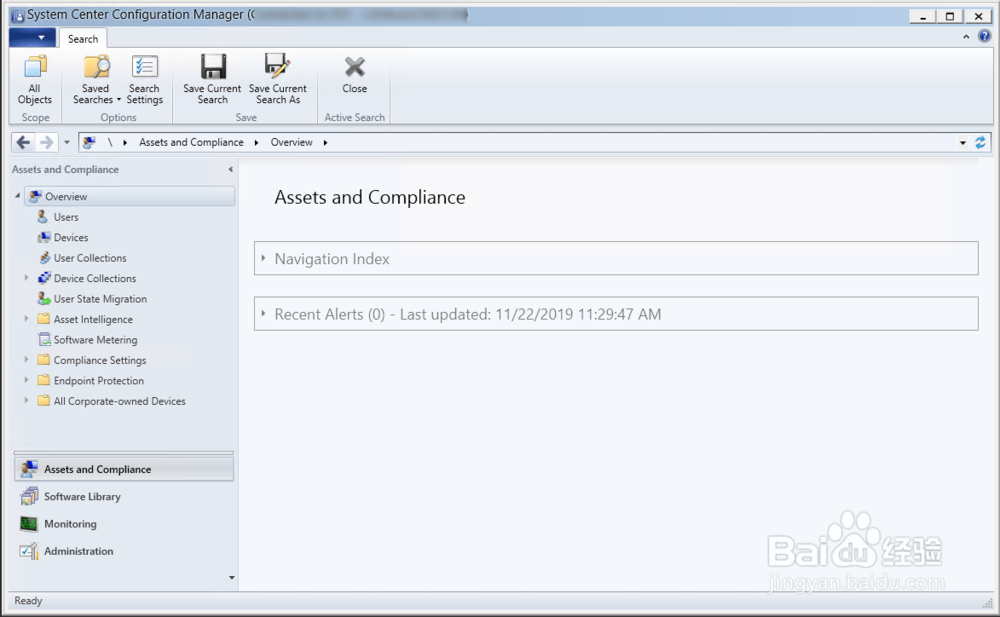Select the Users node
The image size is (1000, 617).
pyautogui.click(x=66, y=217)
